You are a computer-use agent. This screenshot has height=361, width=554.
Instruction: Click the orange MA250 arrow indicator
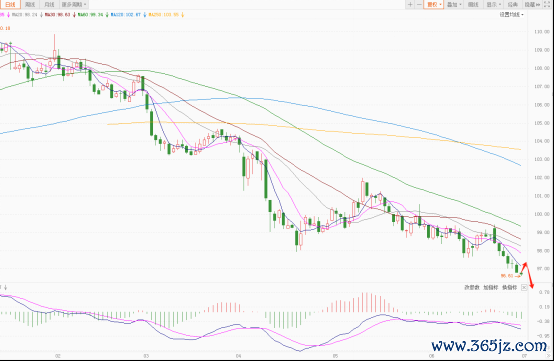182,15
